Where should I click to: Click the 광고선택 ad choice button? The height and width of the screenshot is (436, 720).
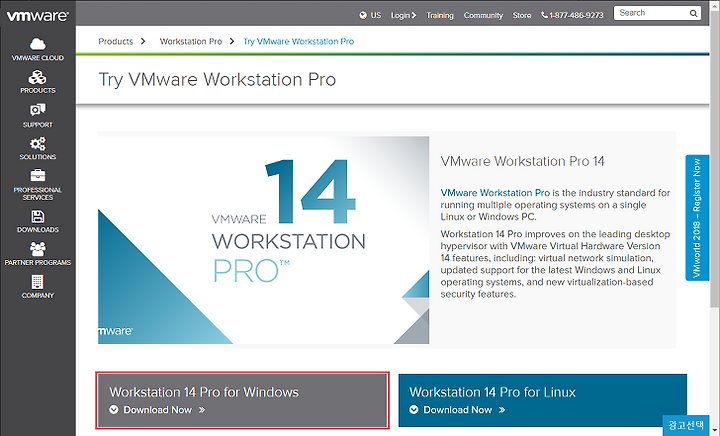coord(686,425)
